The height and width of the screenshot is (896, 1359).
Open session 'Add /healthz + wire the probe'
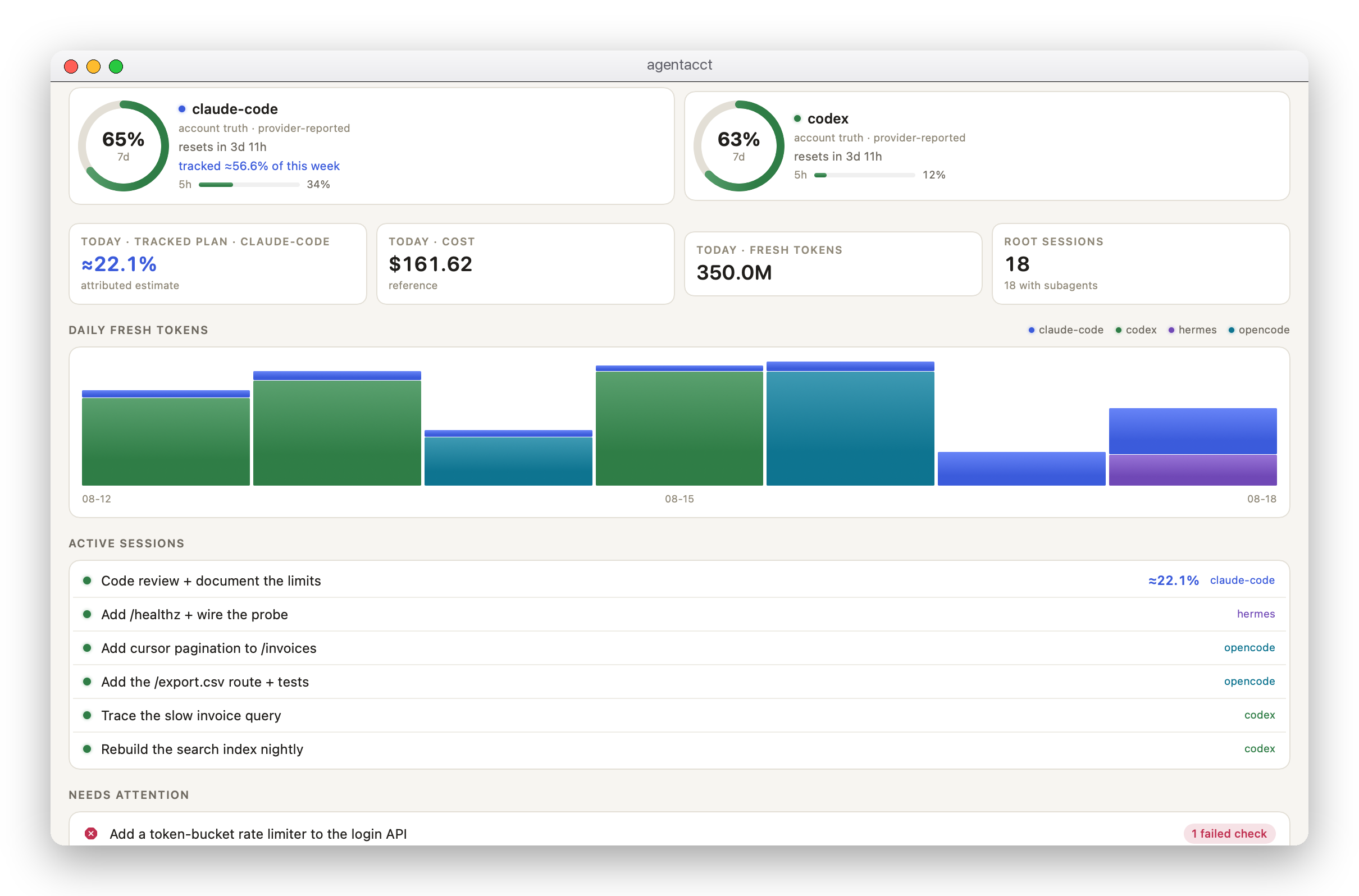(x=679, y=614)
